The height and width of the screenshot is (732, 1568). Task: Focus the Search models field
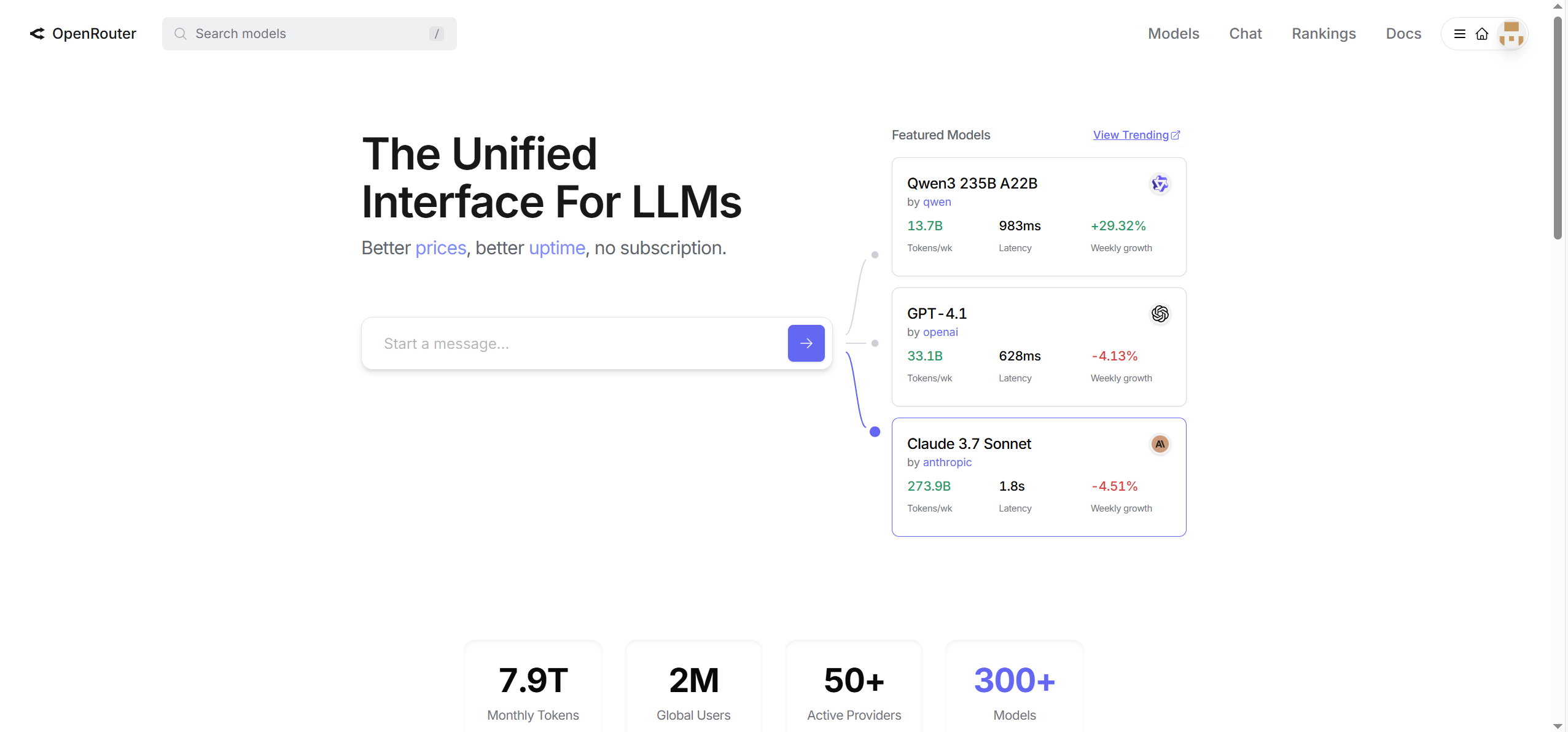tap(309, 34)
